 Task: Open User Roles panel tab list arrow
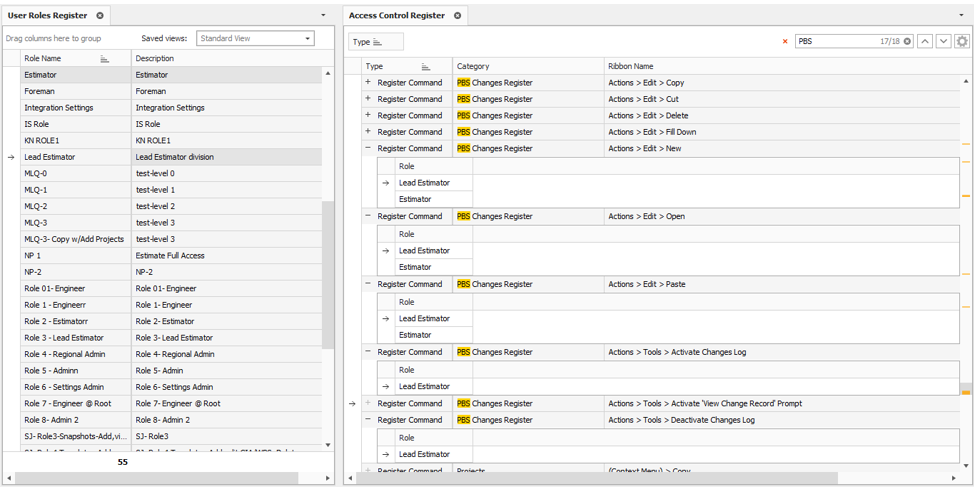[x=323, y=16]
